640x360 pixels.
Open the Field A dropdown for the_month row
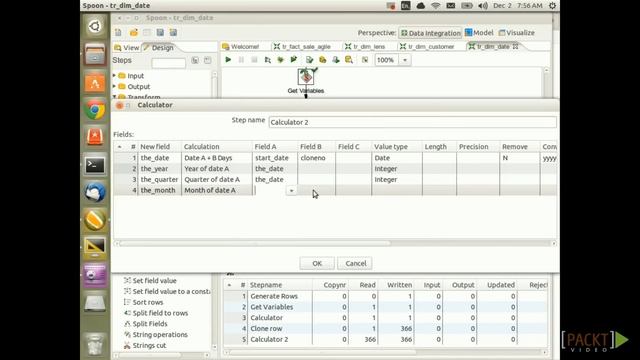click(x=291, y=190)
